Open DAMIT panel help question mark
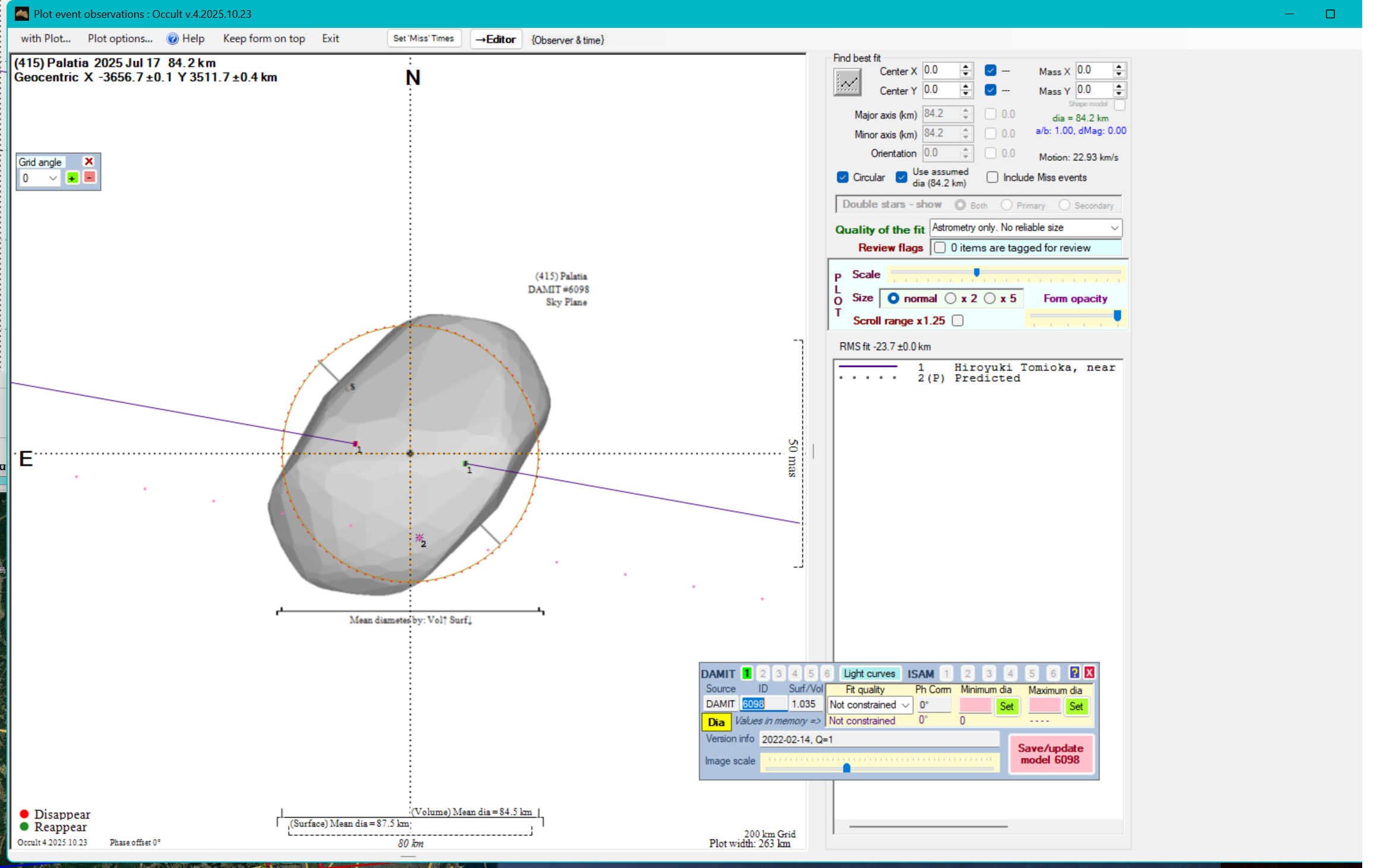This screenshot has width=1399, height=868. 1074,673
